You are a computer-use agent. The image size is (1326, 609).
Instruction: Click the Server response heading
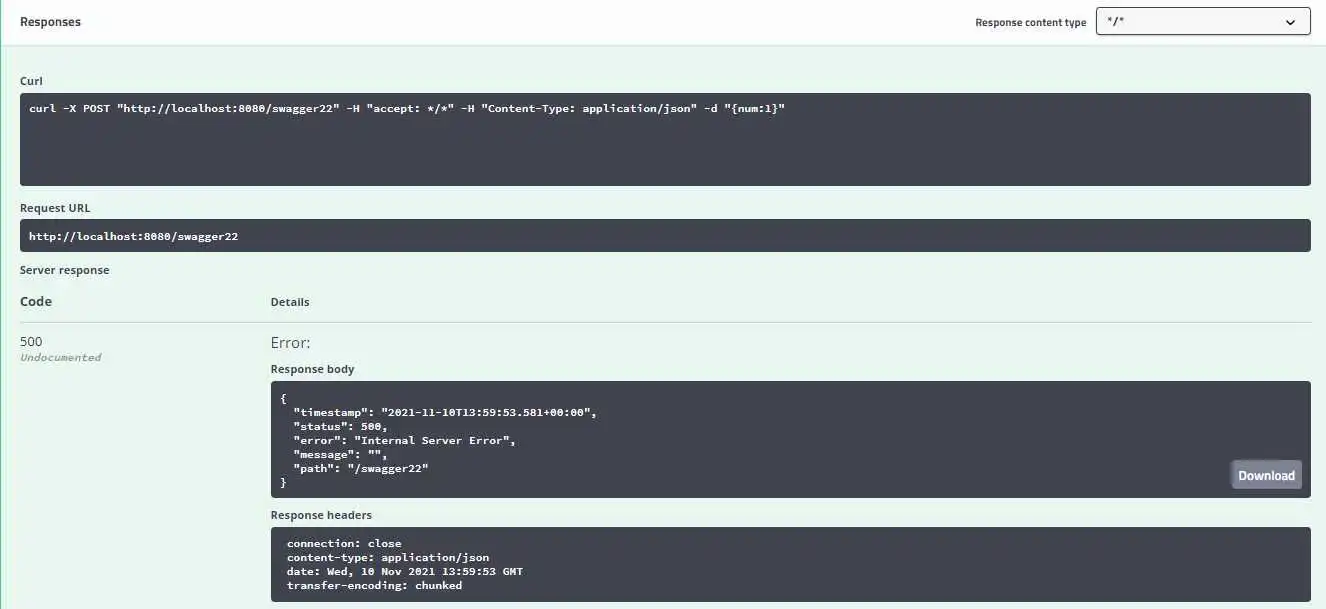65,270
